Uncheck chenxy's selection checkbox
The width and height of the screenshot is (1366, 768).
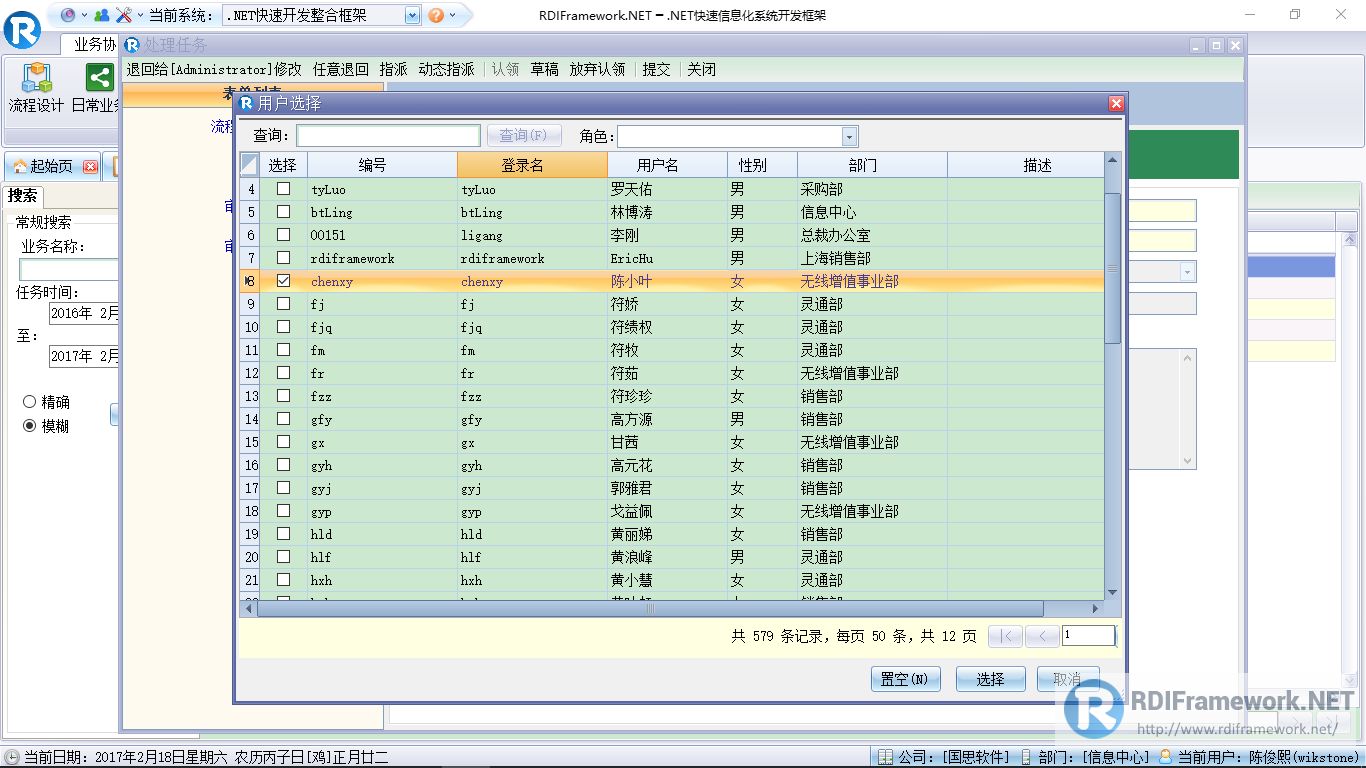tap(283, 281)
